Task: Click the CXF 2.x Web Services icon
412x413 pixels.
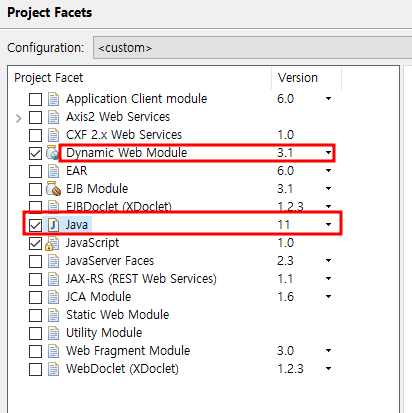Action: [x=53, y=135]
